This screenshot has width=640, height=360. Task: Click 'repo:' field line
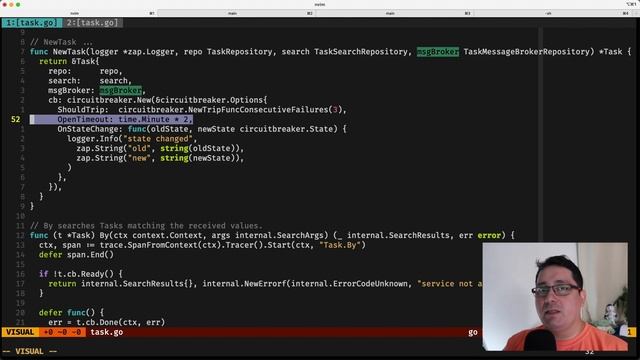click(x=85, y=71)
